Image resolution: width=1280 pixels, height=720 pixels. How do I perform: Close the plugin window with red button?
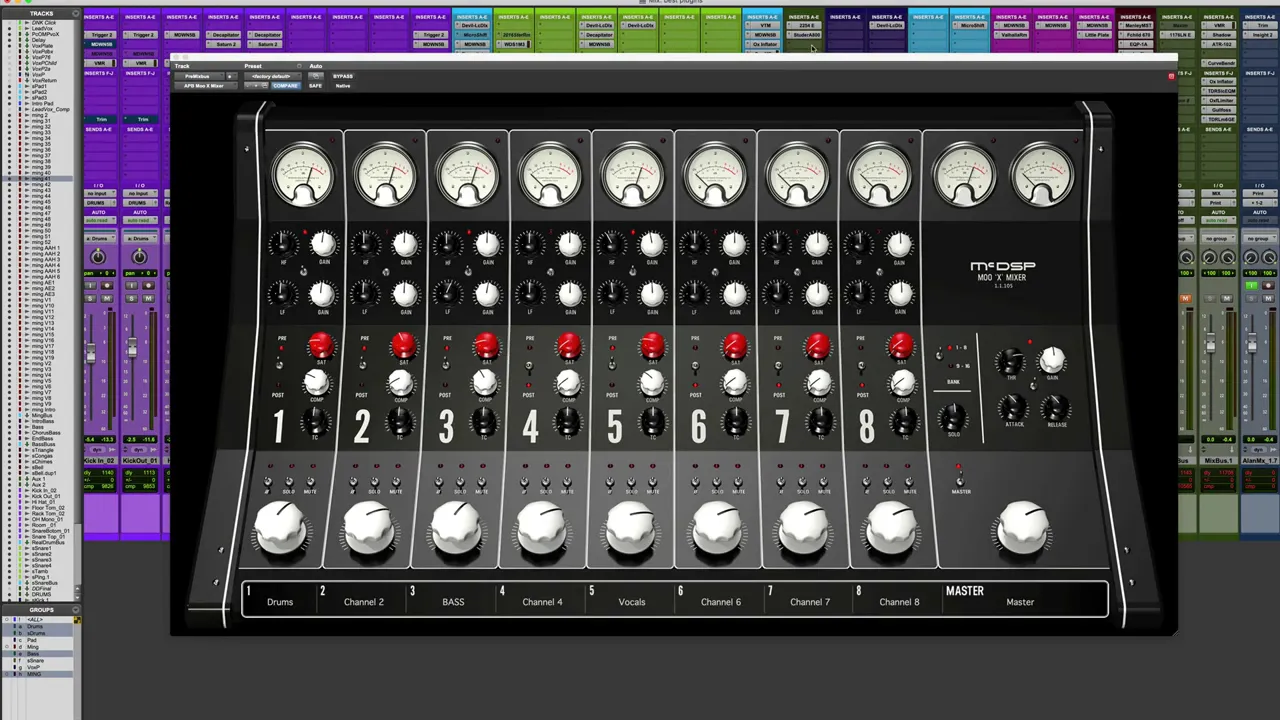click(1171, 76)
